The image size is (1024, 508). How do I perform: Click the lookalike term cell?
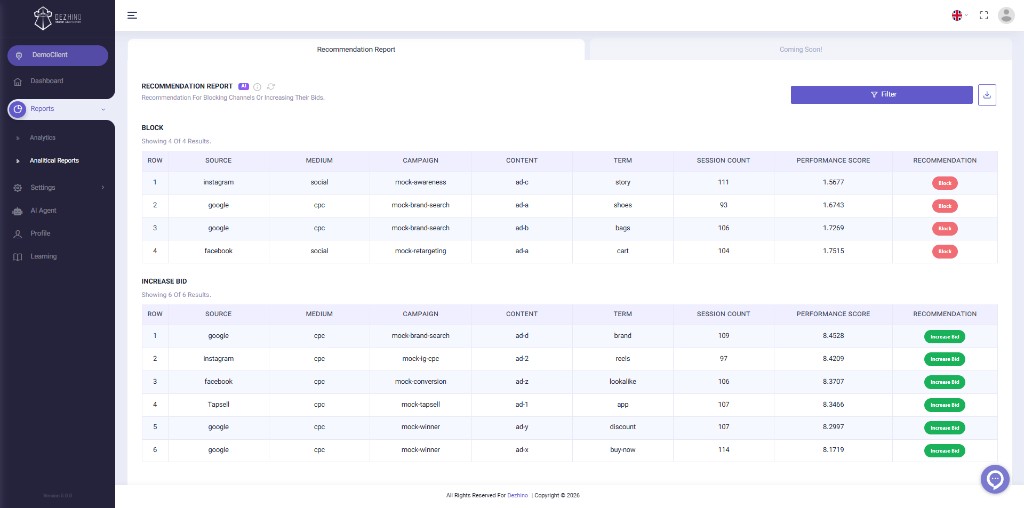pyautogui.click(x=622, y=381)
